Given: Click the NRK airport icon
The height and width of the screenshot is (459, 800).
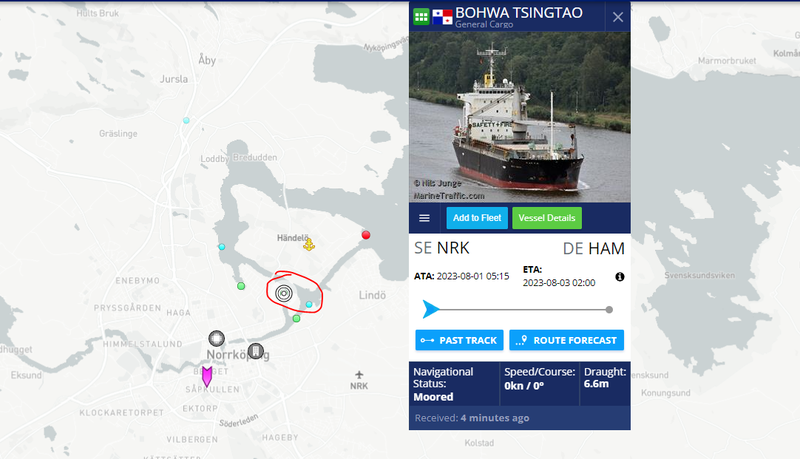Looking at the screenshot, I should click(359, 375).
